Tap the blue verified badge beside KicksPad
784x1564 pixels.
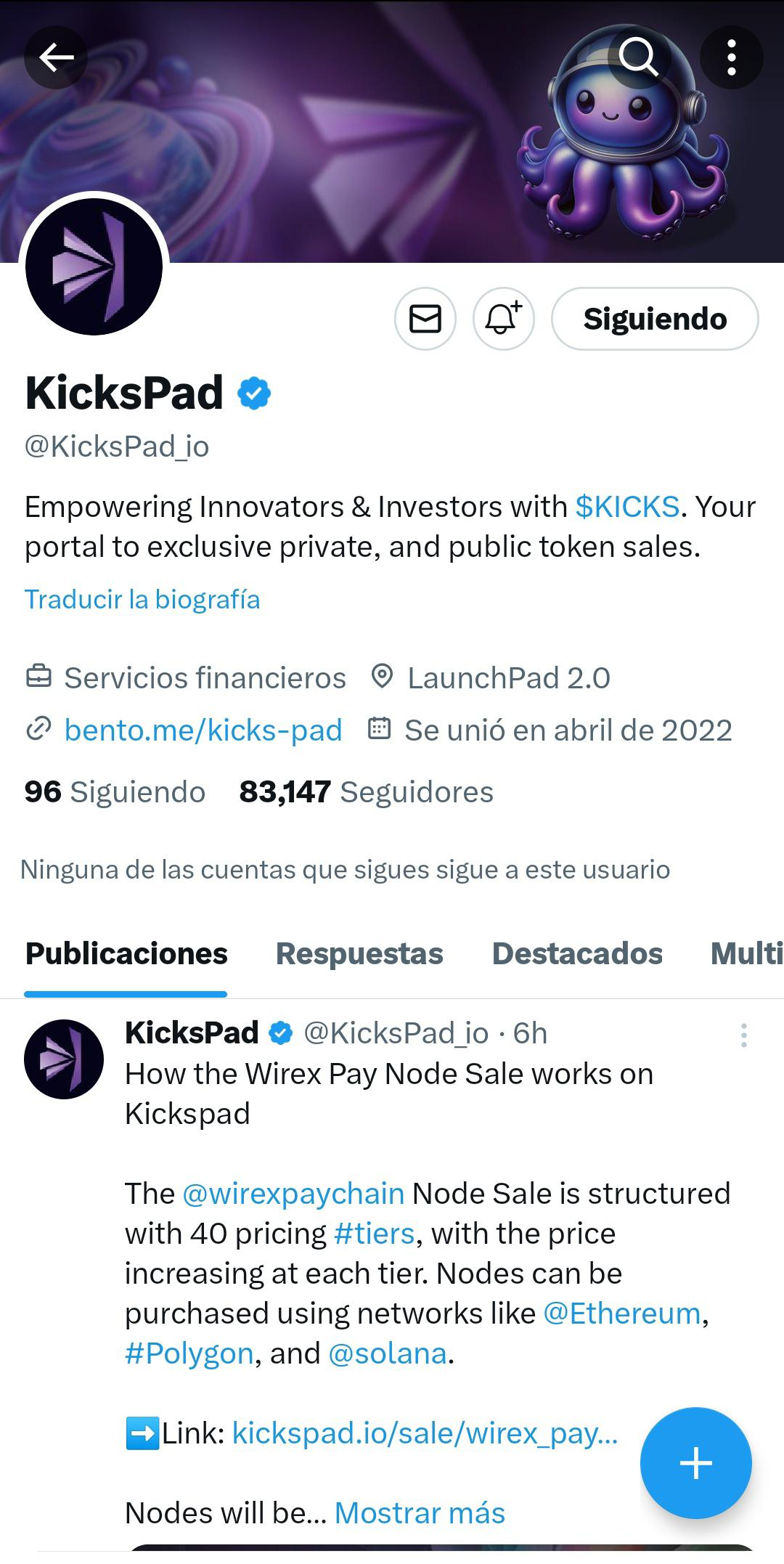pyautogui.click(x=254, y=393)
